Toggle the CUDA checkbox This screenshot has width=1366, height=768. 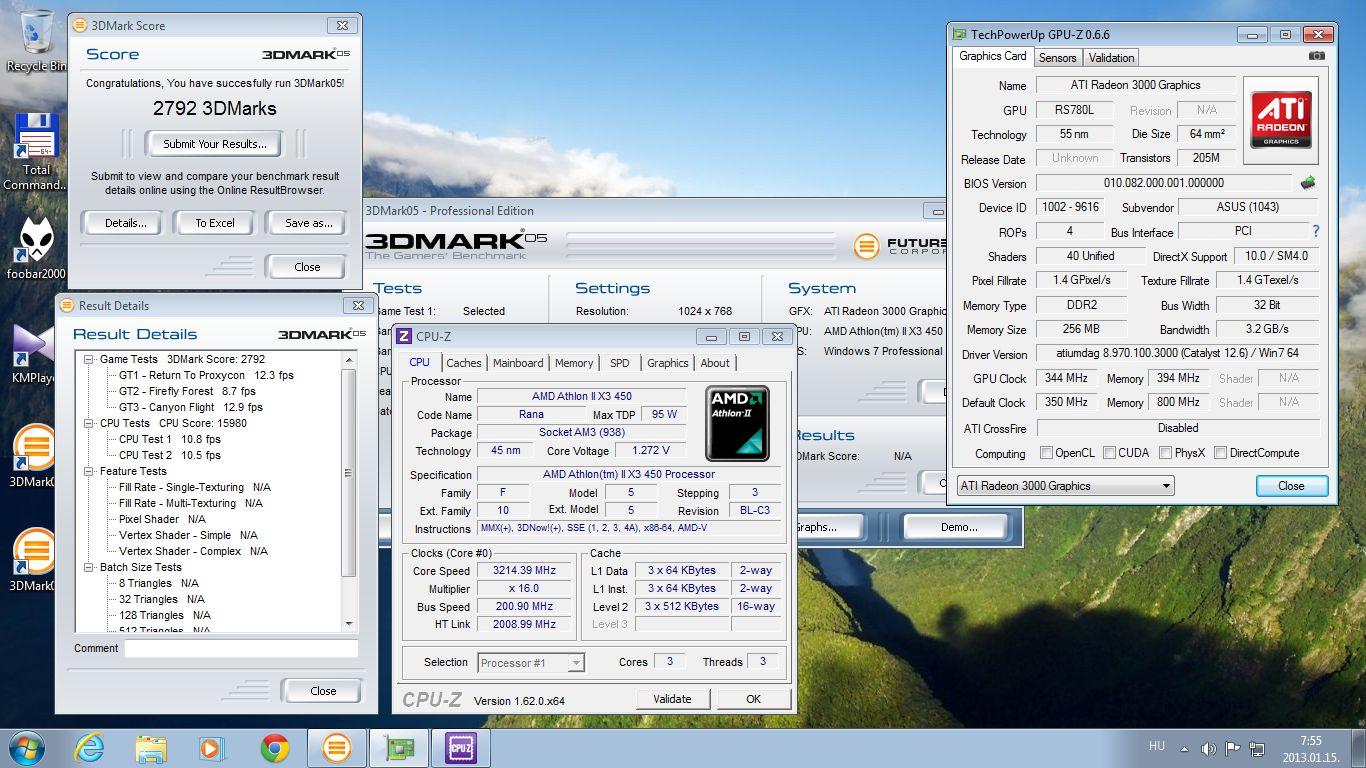pyautogui.click(x=1110, y=453)
